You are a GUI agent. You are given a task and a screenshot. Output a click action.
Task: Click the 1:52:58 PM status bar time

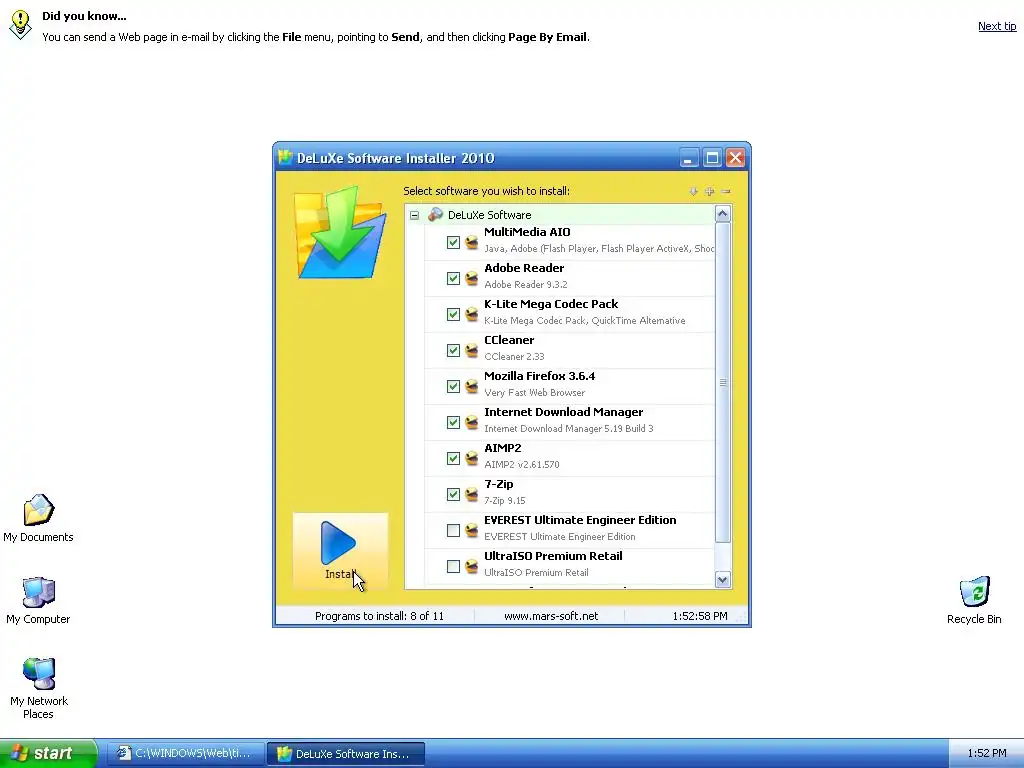[699, 616]
